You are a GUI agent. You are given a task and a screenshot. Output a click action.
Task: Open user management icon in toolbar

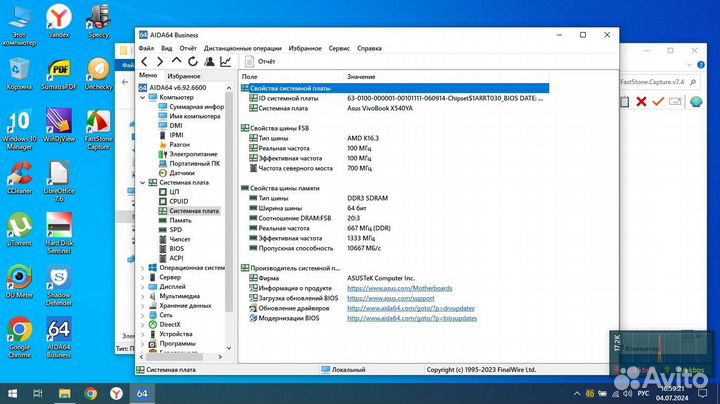click(209, 61)
